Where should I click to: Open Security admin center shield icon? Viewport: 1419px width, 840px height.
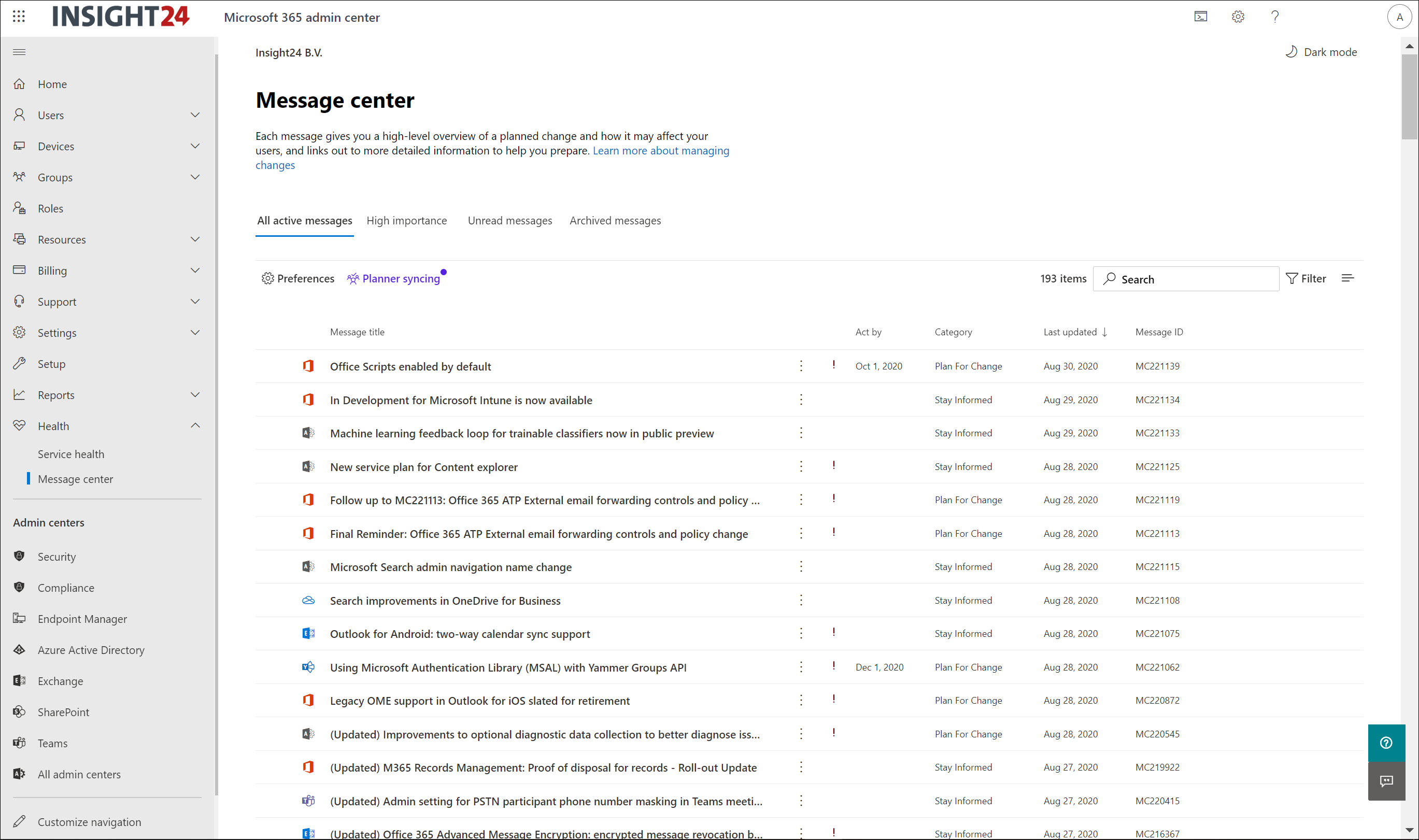(x=20, y=557)
